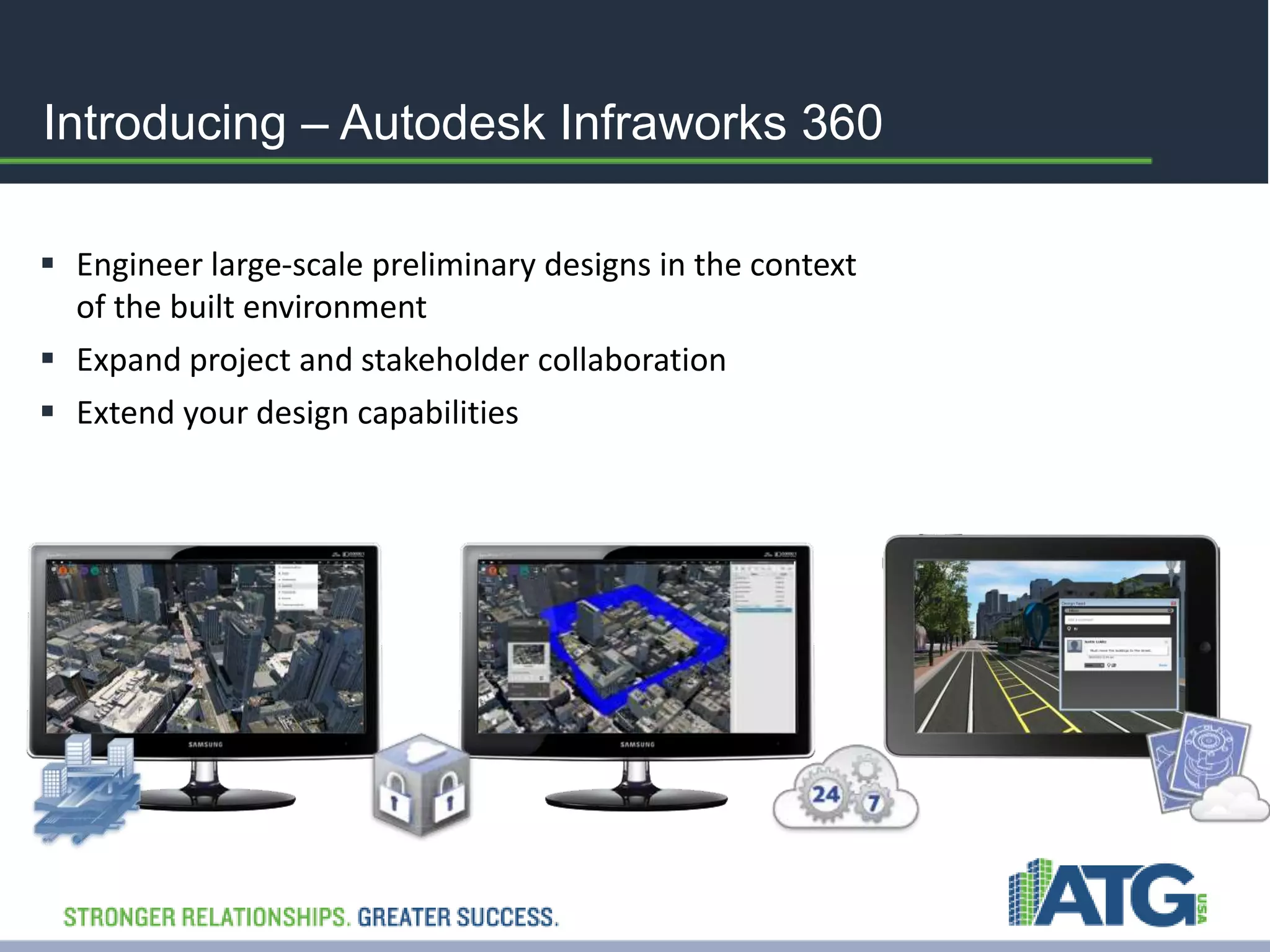Open the dropdown below the feed comment
The image size is (1270, 952).
[1094, 666]
